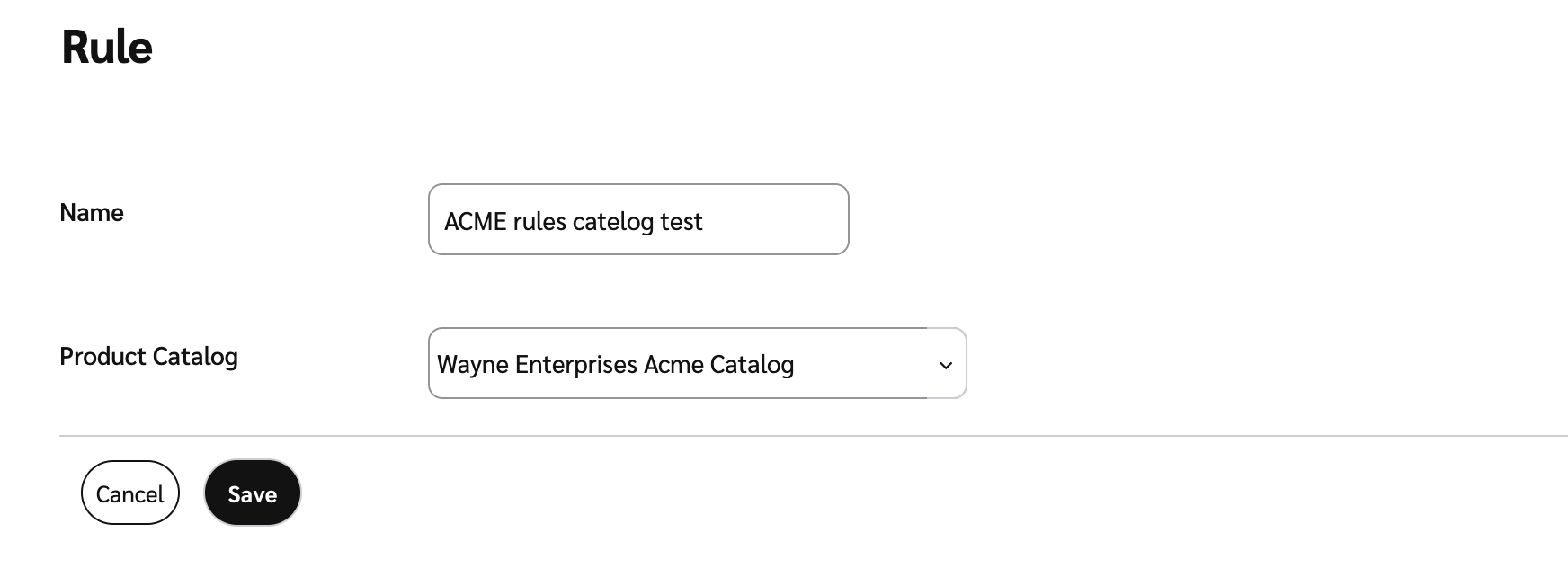Click the "Name" field label
Viewport: 1568px width, 577px height.
click(92, 213)
